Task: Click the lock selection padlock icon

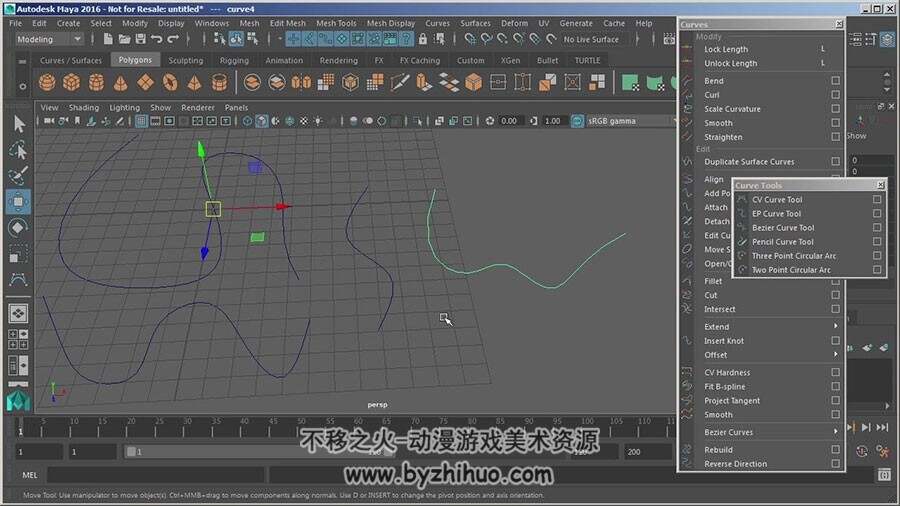Action: [423, 39]
